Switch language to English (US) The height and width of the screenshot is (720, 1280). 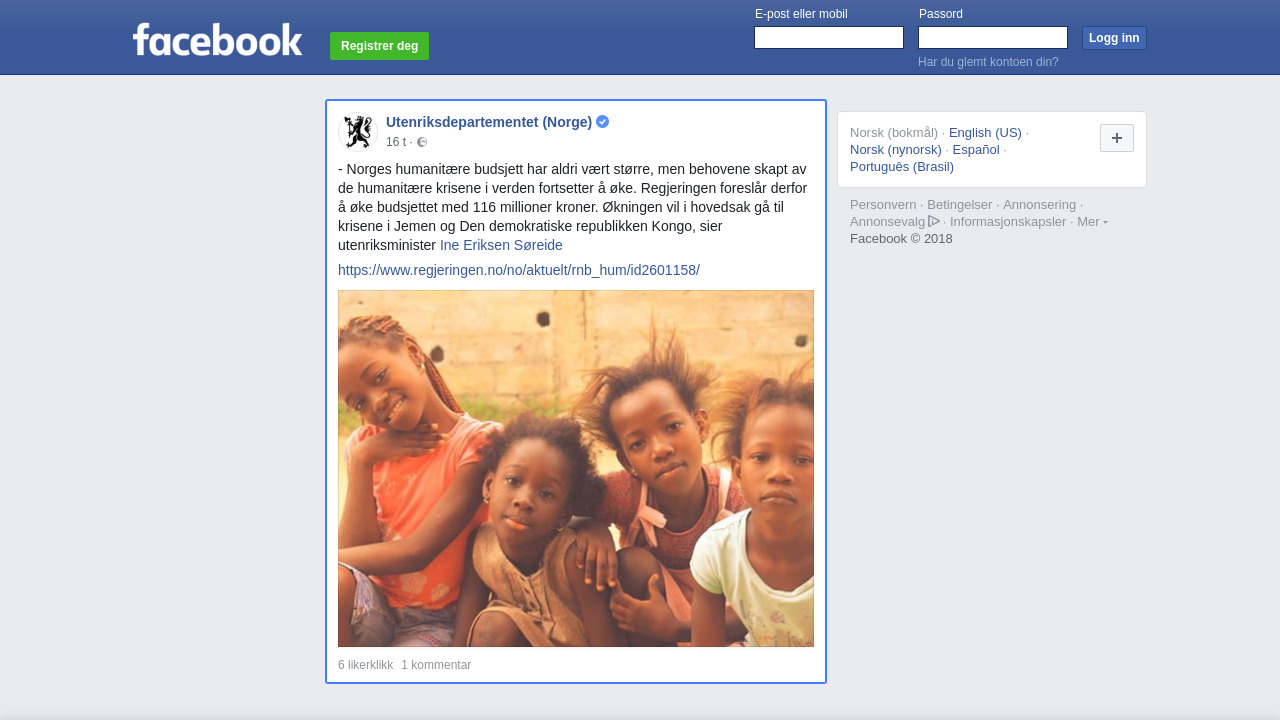pyautogui.click(x=985, y=132)
